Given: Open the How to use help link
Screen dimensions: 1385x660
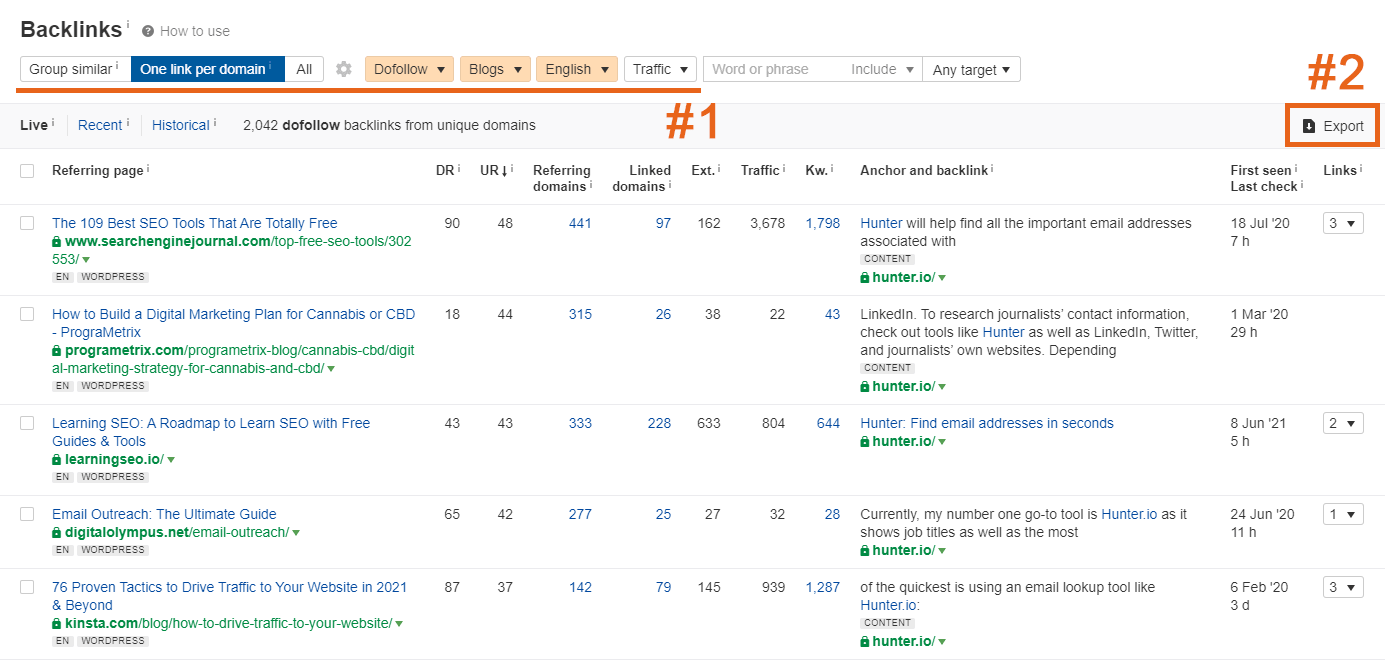Looking at the screenshot, I should pyautogui.click(x=195, y=31).
